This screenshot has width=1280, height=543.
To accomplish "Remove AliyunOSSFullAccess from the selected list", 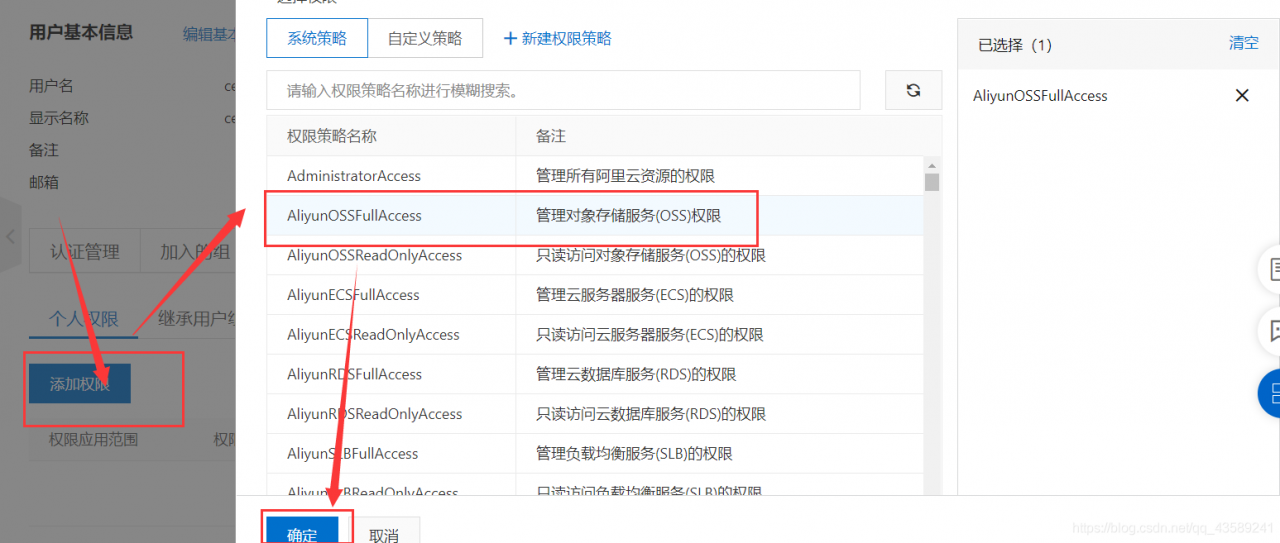I will [x=1242, y=96].
